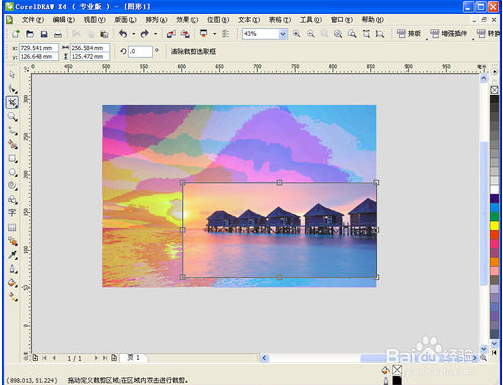Viewport: 503px width, 385px height.
Task: Select the Eyedropper tool
Action: tap(12, 255)
